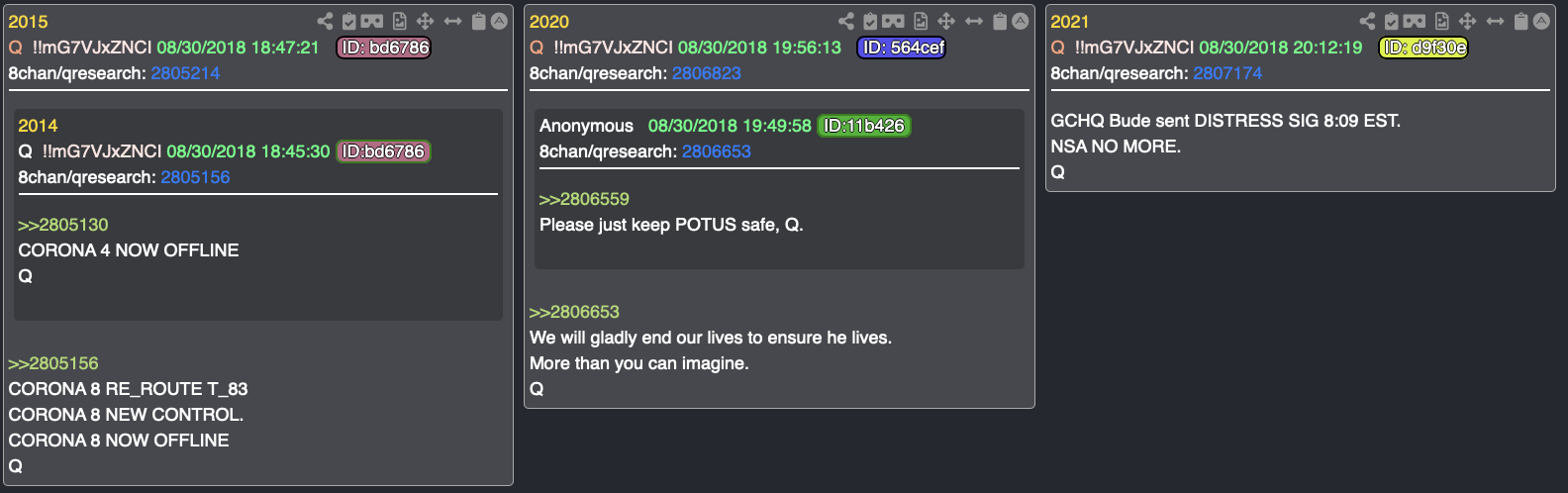Image resolution: width=1568 pixels, height=493 pixels.
Task: Open 8chan post link 2806823
Action: 707,73
